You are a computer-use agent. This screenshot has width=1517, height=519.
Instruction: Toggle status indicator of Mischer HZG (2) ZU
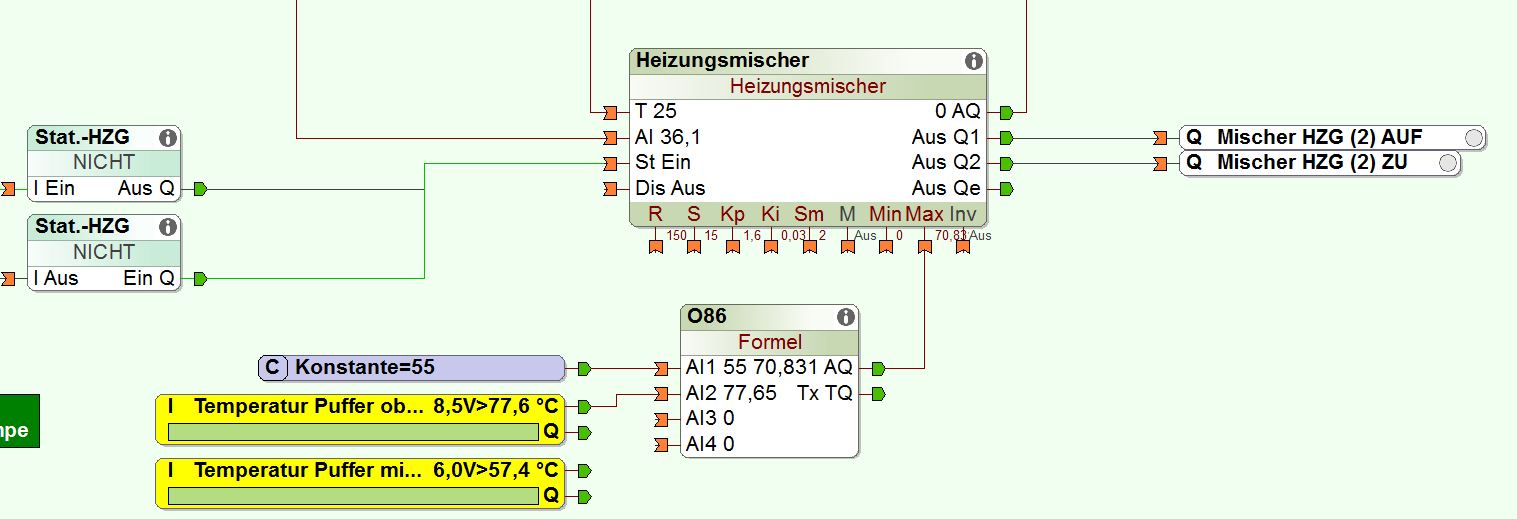click(1447, 163)
